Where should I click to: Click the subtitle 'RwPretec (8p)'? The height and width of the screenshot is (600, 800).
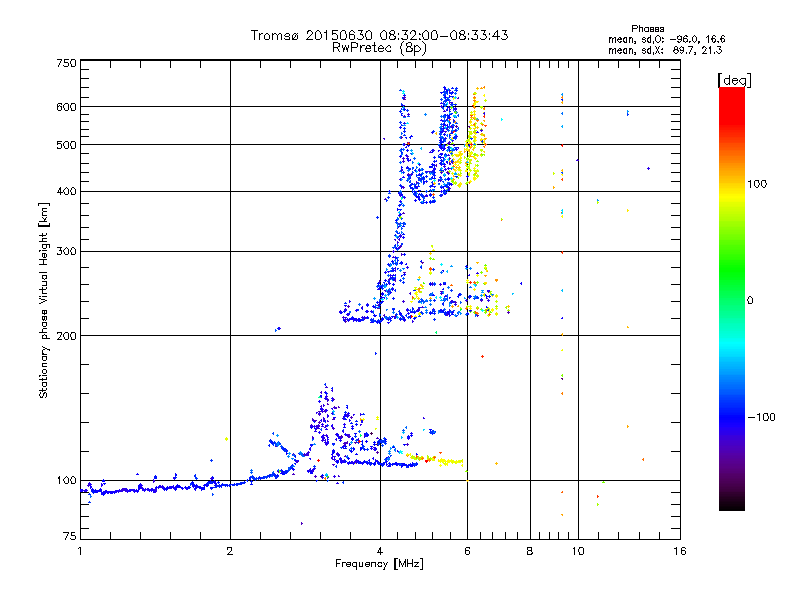(x=379, y=48)
